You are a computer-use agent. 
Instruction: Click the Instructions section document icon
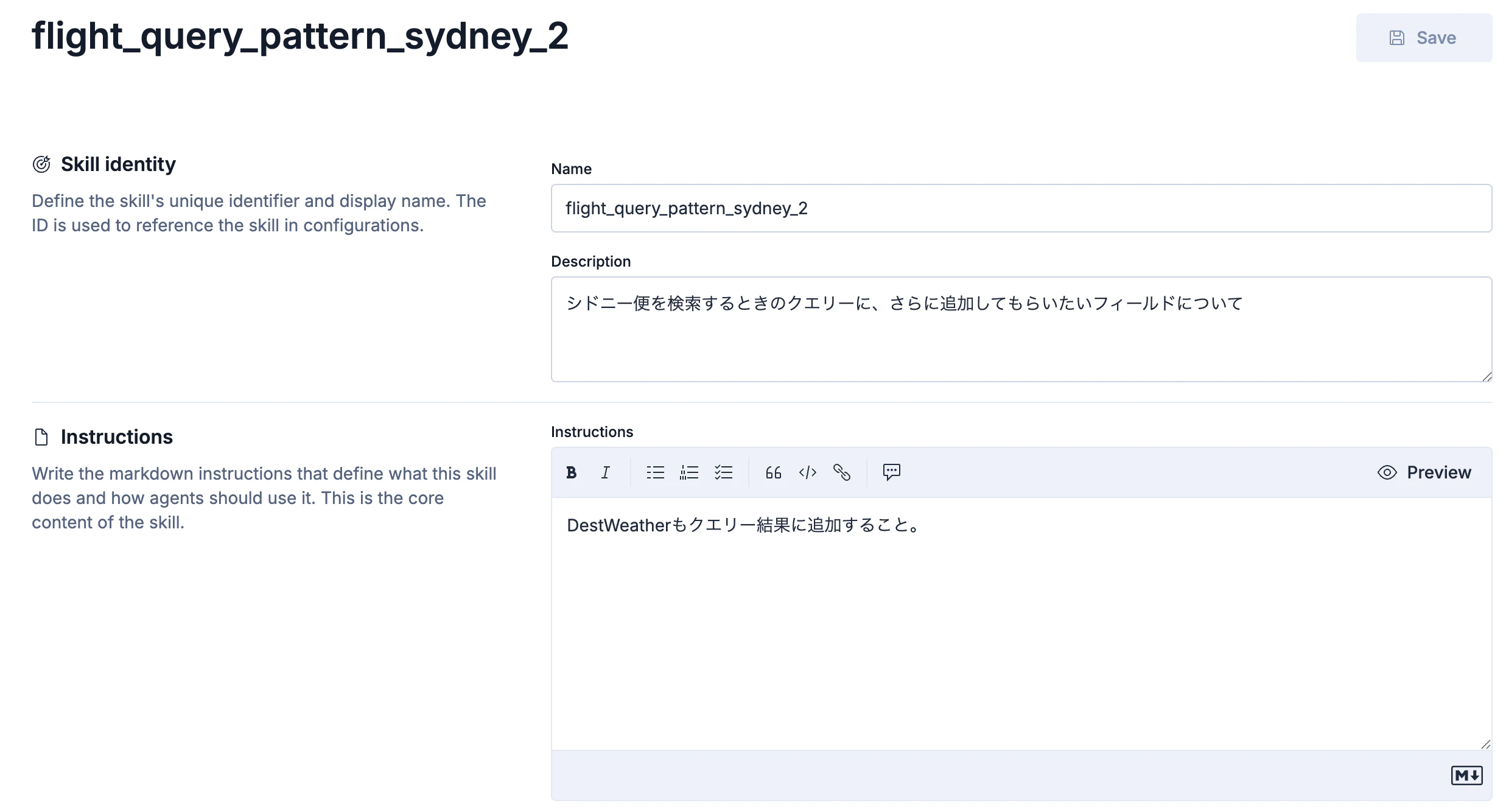[41, 437]
